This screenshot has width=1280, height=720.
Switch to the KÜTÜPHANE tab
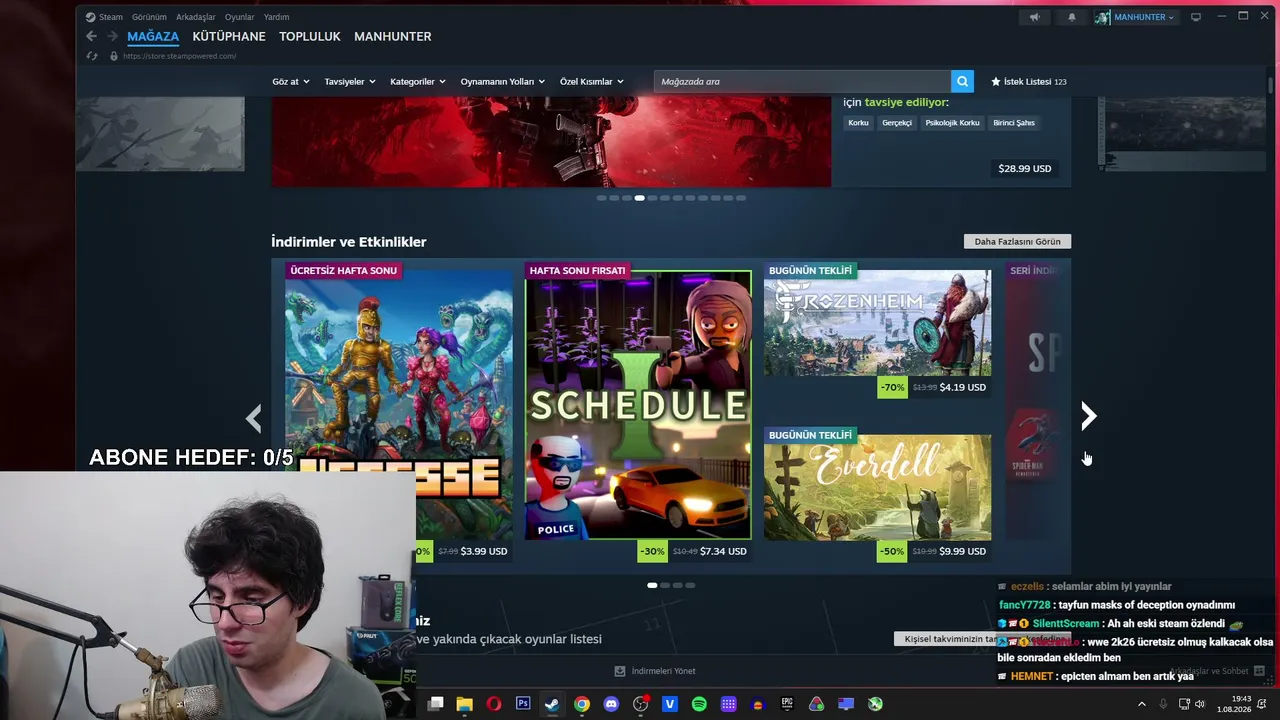click(229, 36)
